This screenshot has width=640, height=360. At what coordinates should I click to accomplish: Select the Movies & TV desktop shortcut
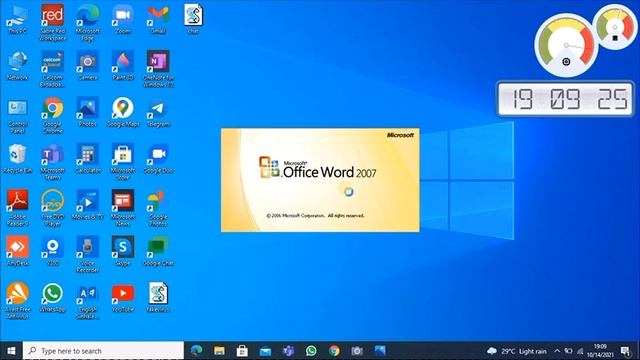pyautogui.click(x=88, y=205)
